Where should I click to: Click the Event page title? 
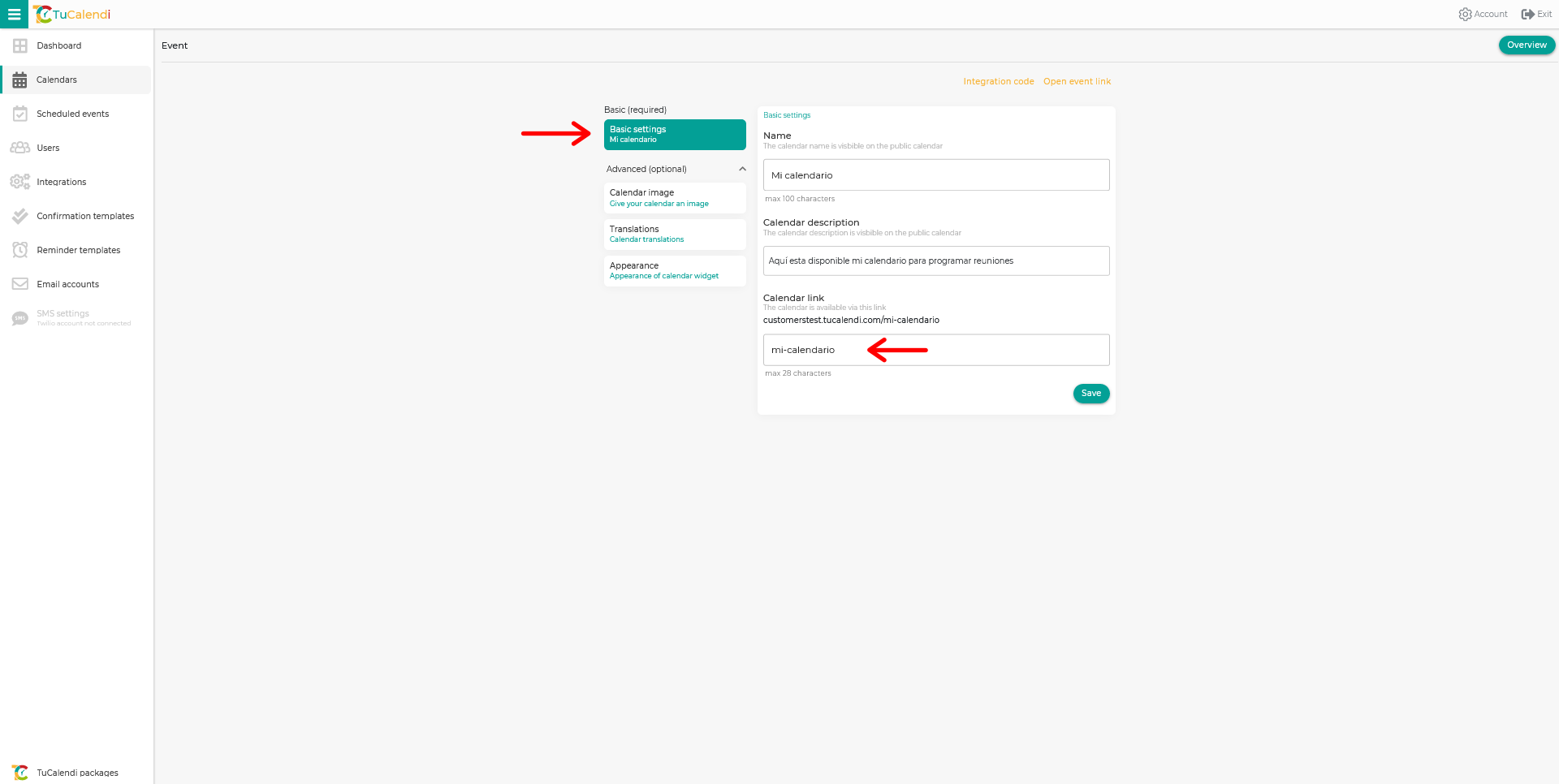[175, 45]
